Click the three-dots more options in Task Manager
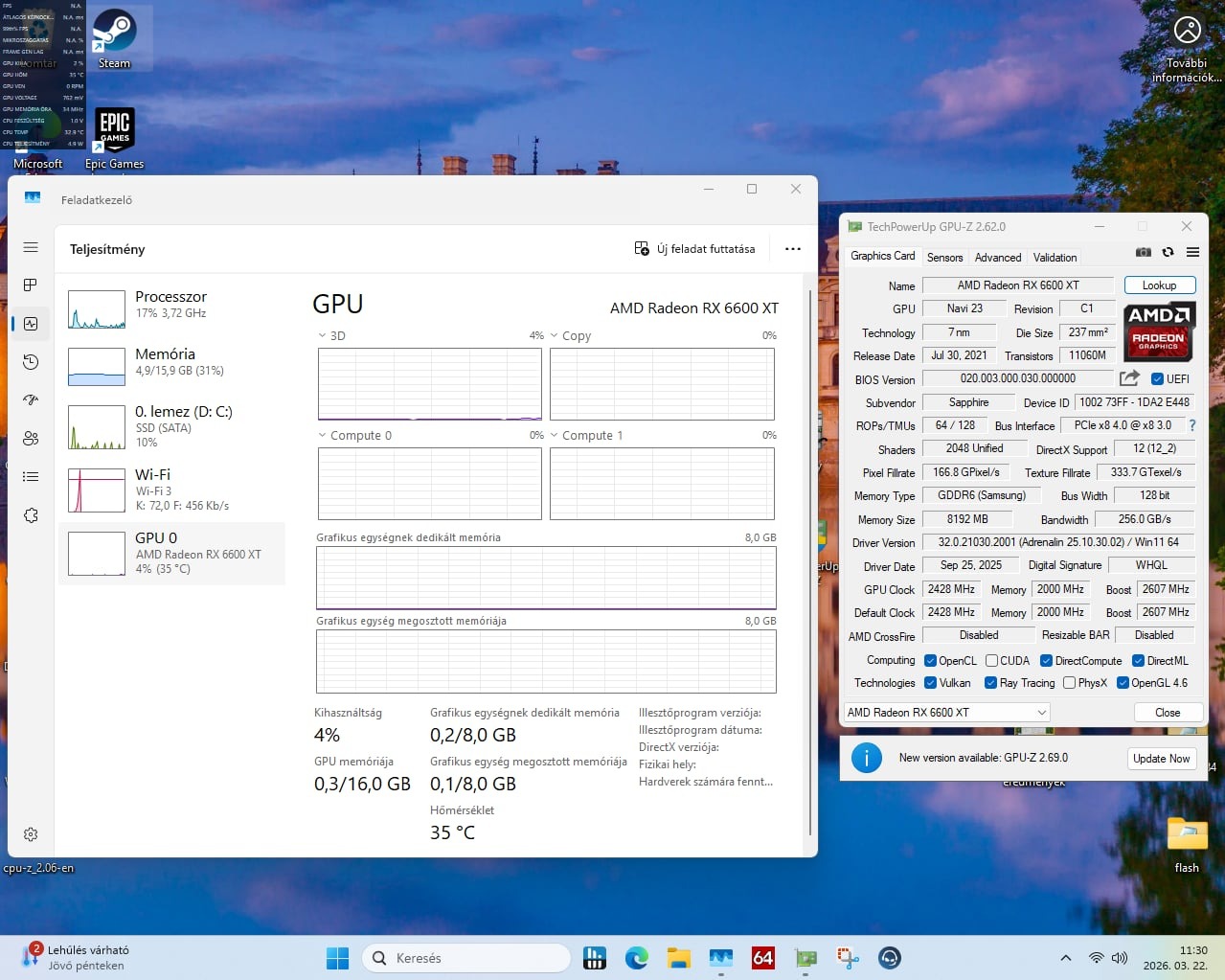Viewport: 1225px width, 980px height. tap(793, 249)
